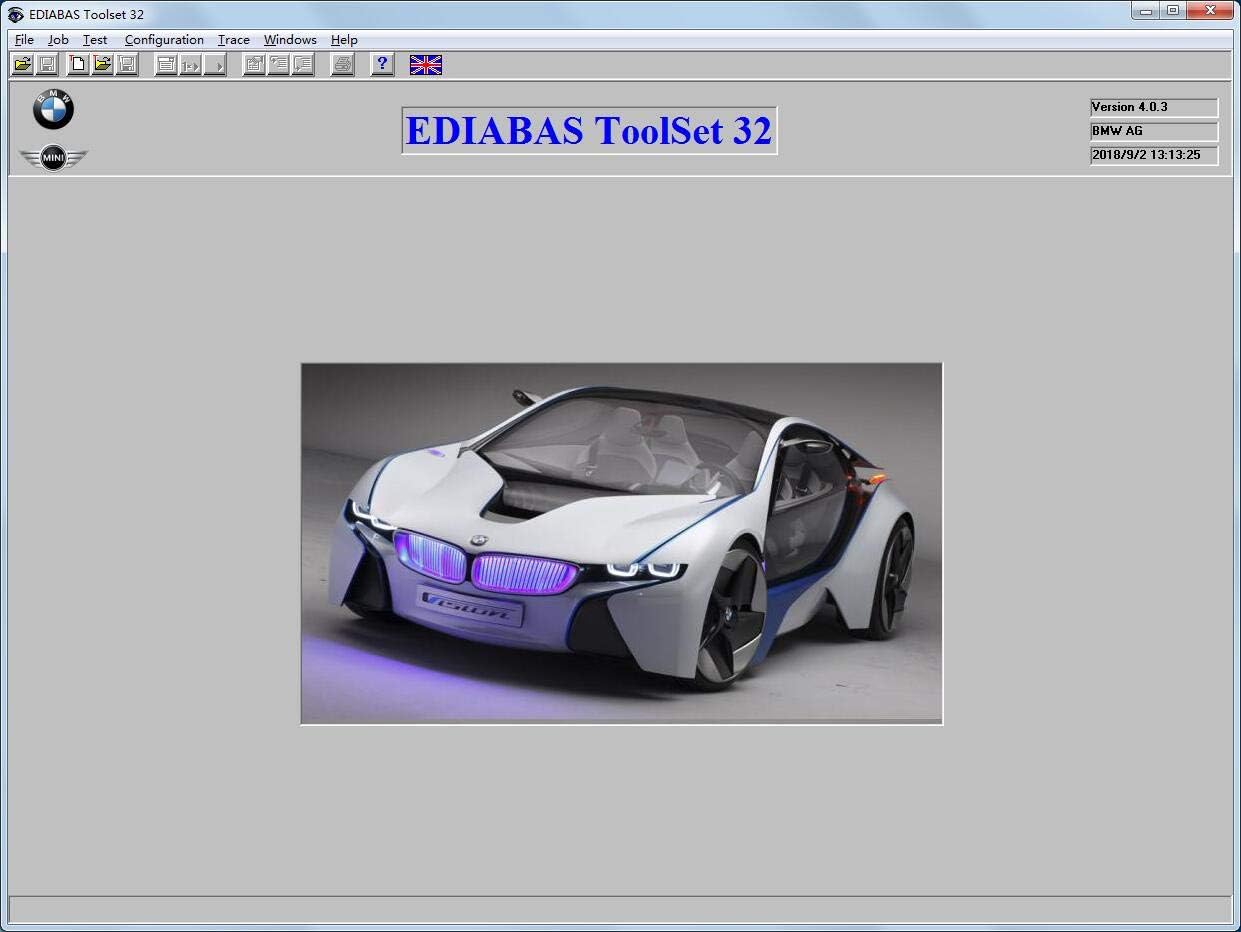Click the BMW logo

[x=53, y=110]
